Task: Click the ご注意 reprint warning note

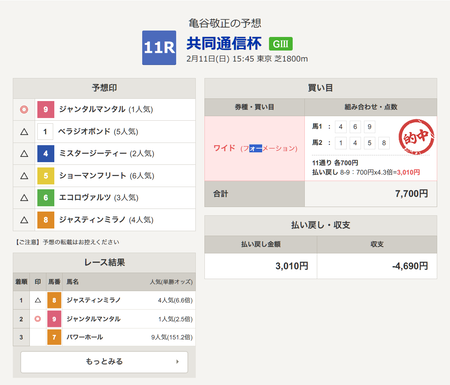Action: click(67, 242)
